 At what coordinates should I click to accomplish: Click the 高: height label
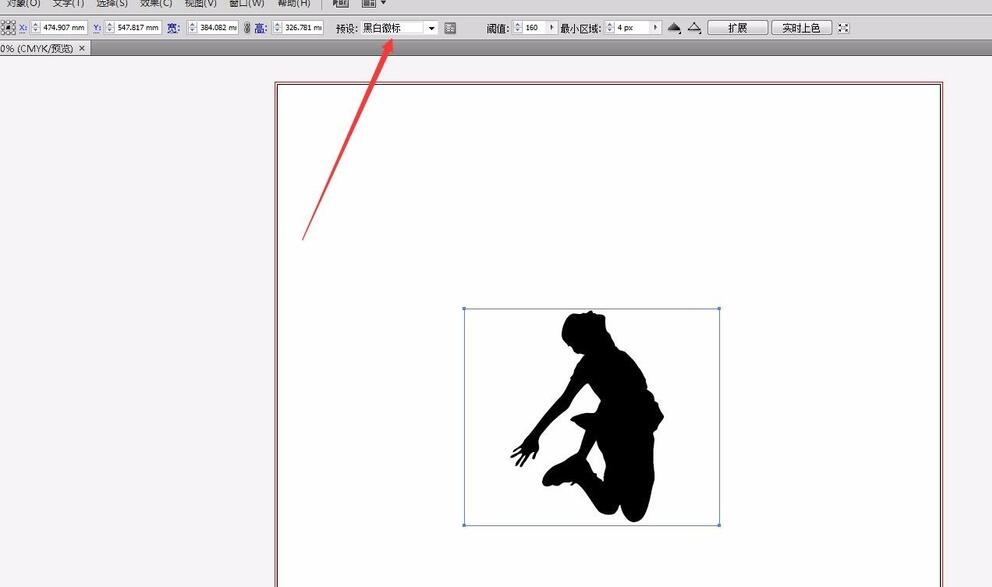[261, 28]
